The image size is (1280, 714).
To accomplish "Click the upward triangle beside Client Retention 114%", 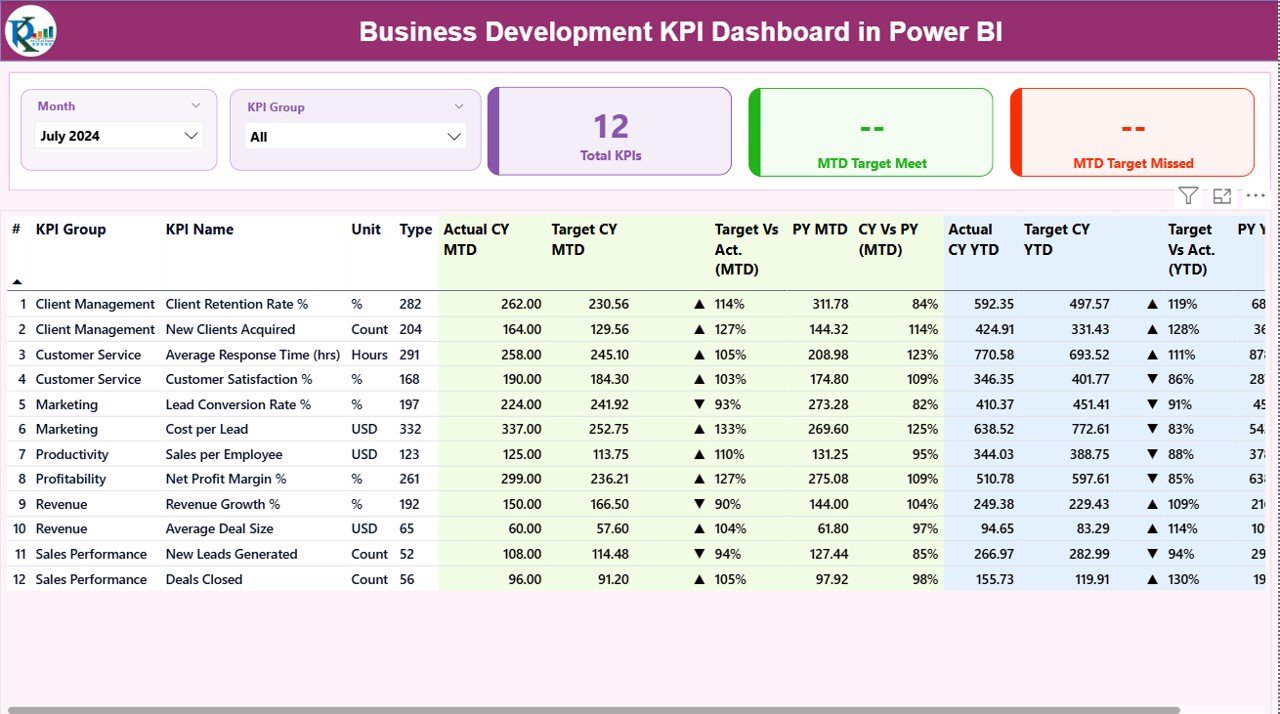I will 698,303.
